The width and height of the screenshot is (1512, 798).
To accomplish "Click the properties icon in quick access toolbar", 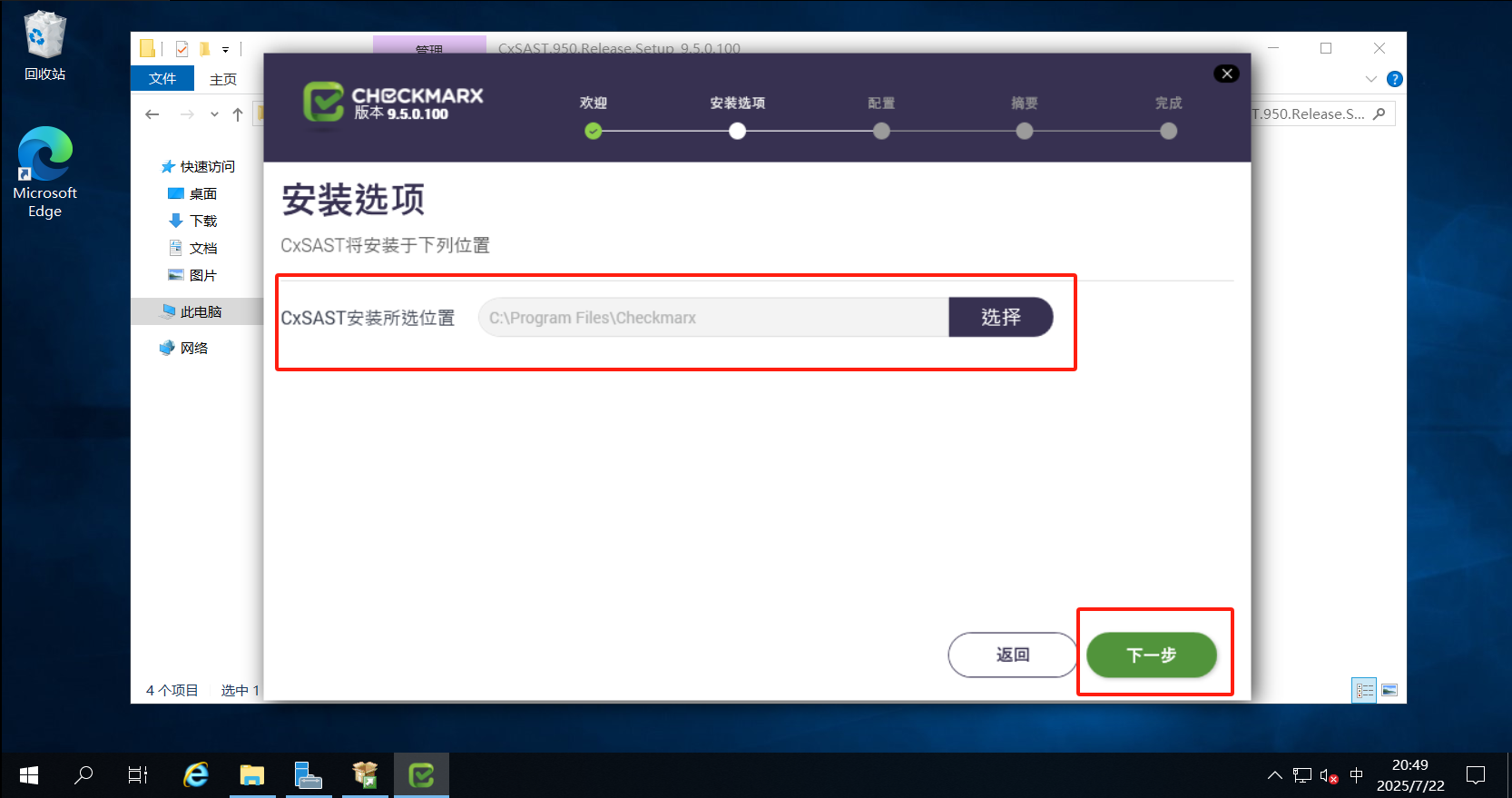I will (x=182, y=49).
